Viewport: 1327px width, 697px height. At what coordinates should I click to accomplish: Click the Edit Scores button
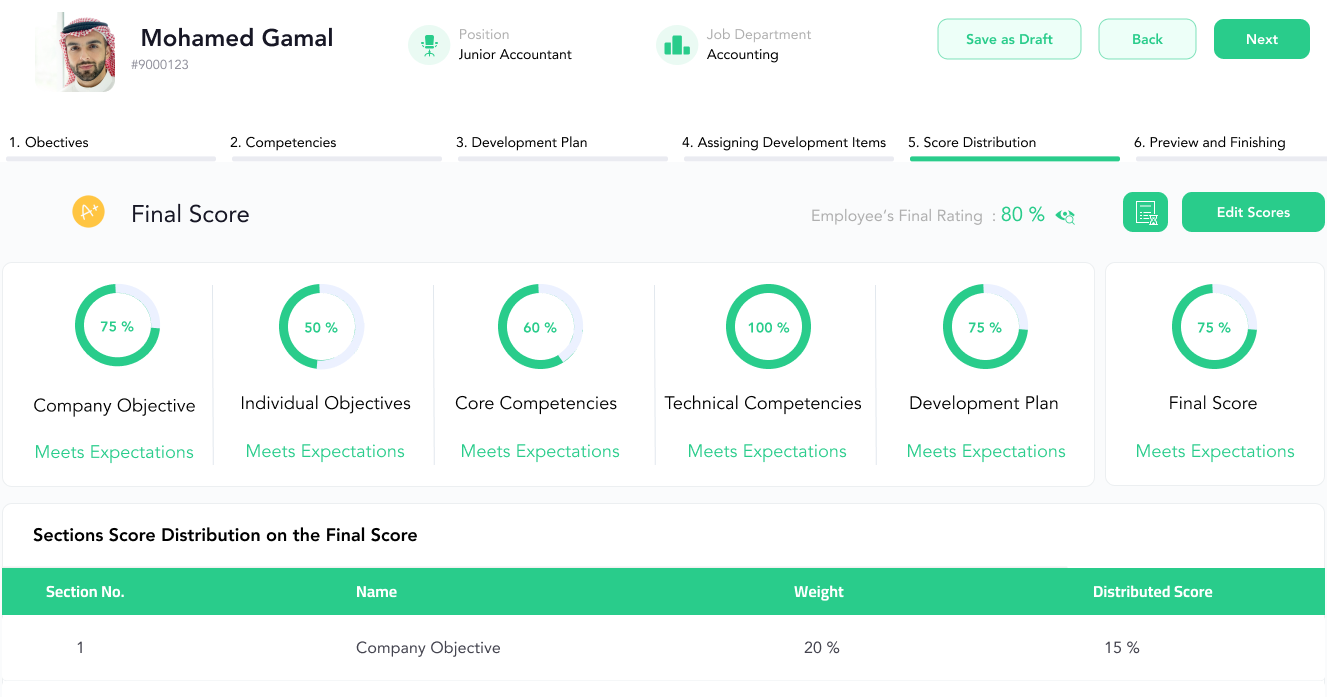[1253, 212]
